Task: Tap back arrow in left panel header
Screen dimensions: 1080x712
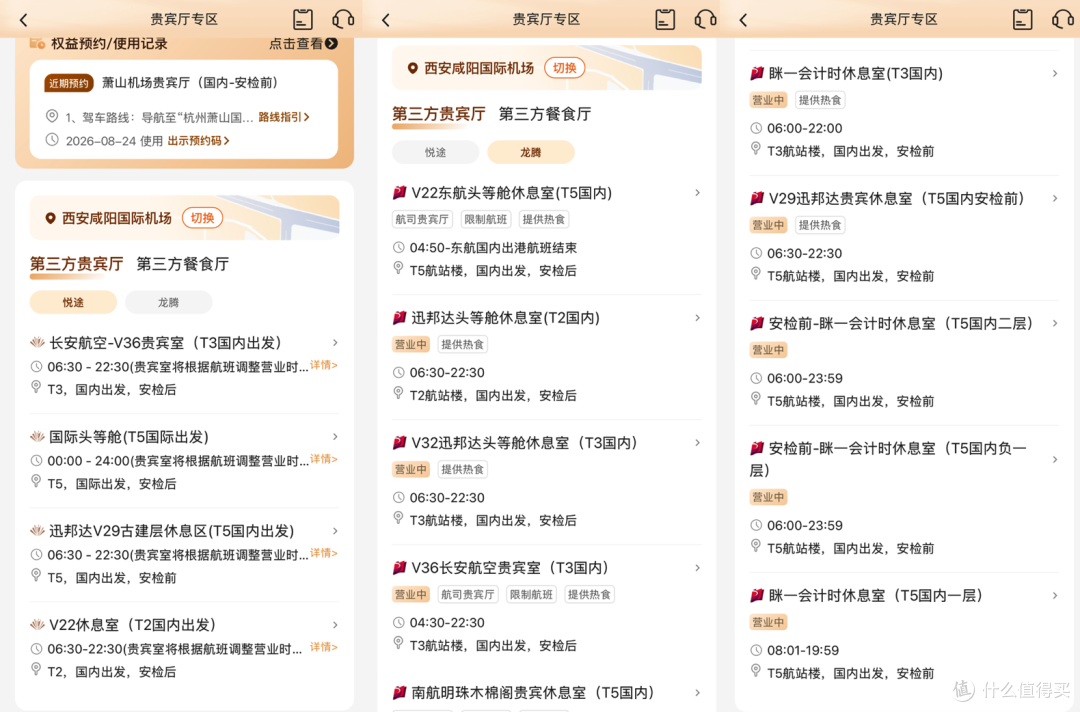Action: (24, 20)
